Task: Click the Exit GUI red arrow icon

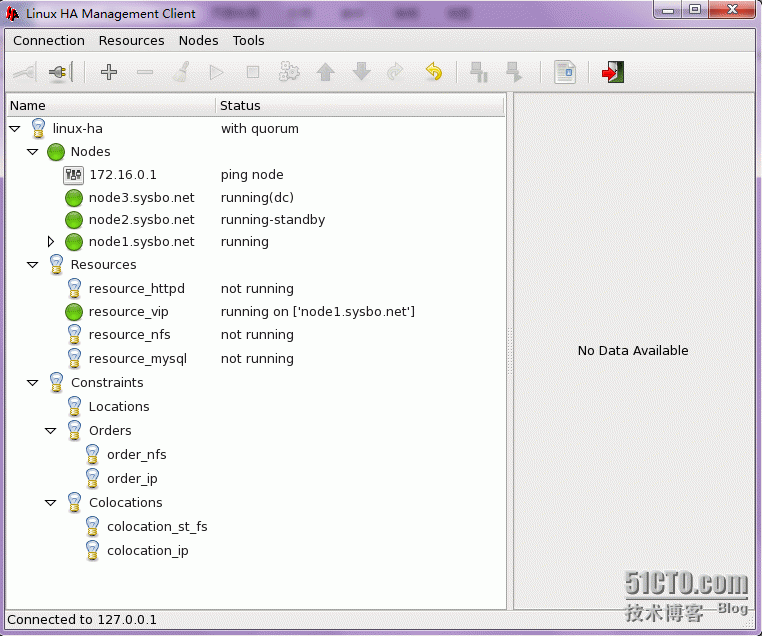Action: point(612,72)
